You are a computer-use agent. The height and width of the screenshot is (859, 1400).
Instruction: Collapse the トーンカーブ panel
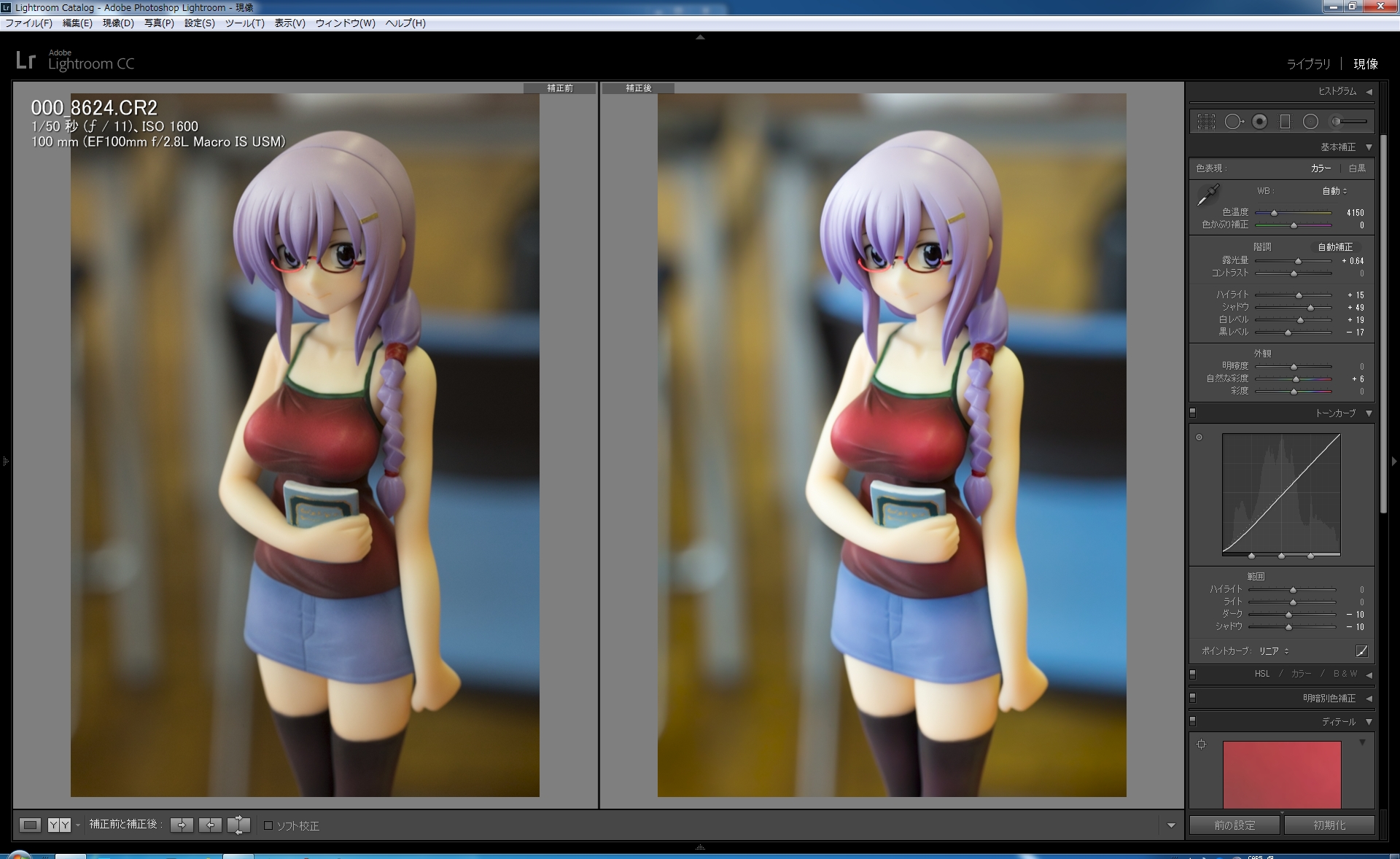tap(1369, 413)
